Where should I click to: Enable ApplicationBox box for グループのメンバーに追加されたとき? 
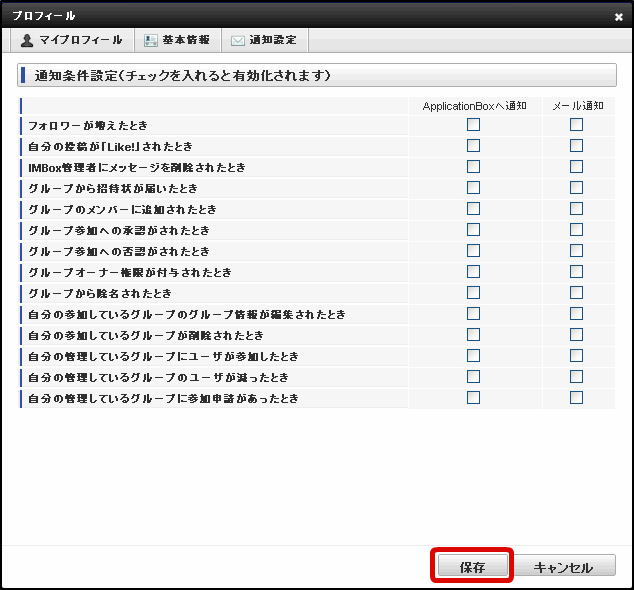[473, 209]
